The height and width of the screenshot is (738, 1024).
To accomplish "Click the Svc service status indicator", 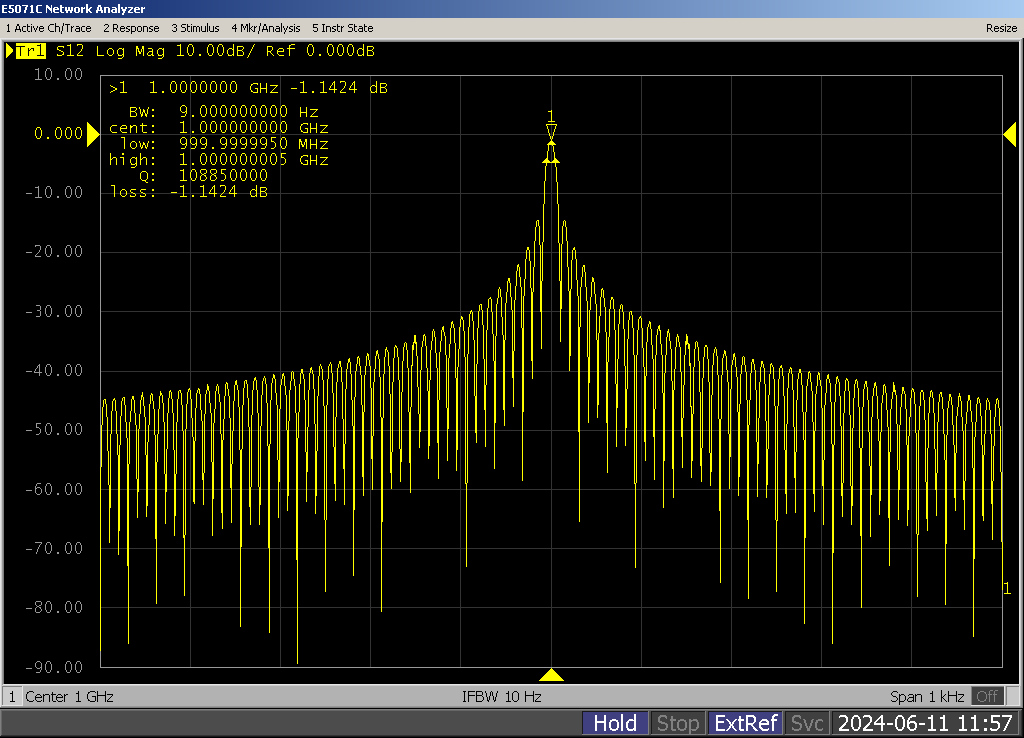I will 807,723.
